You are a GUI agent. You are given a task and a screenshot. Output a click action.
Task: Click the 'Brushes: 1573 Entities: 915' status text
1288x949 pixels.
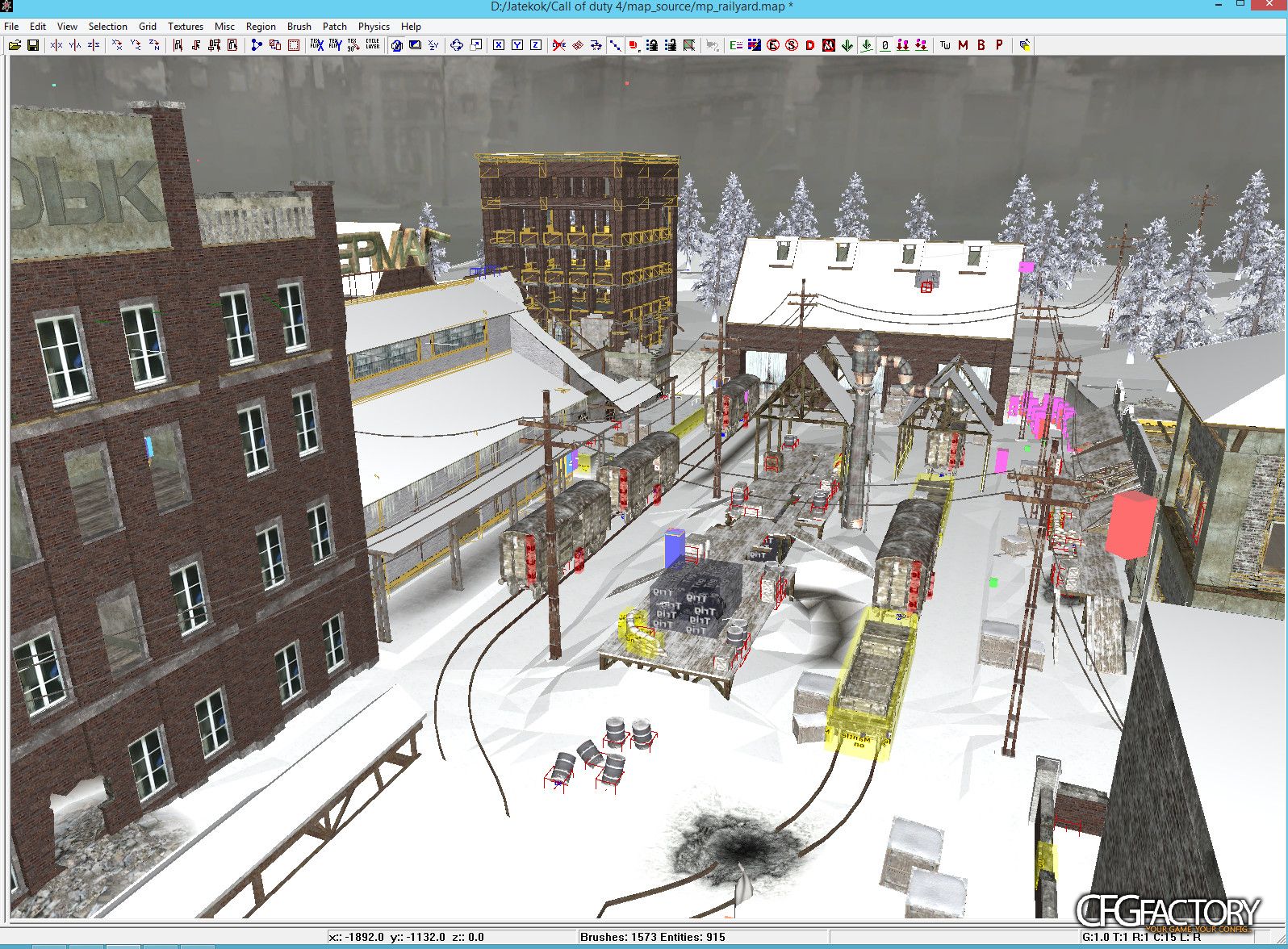653,937
